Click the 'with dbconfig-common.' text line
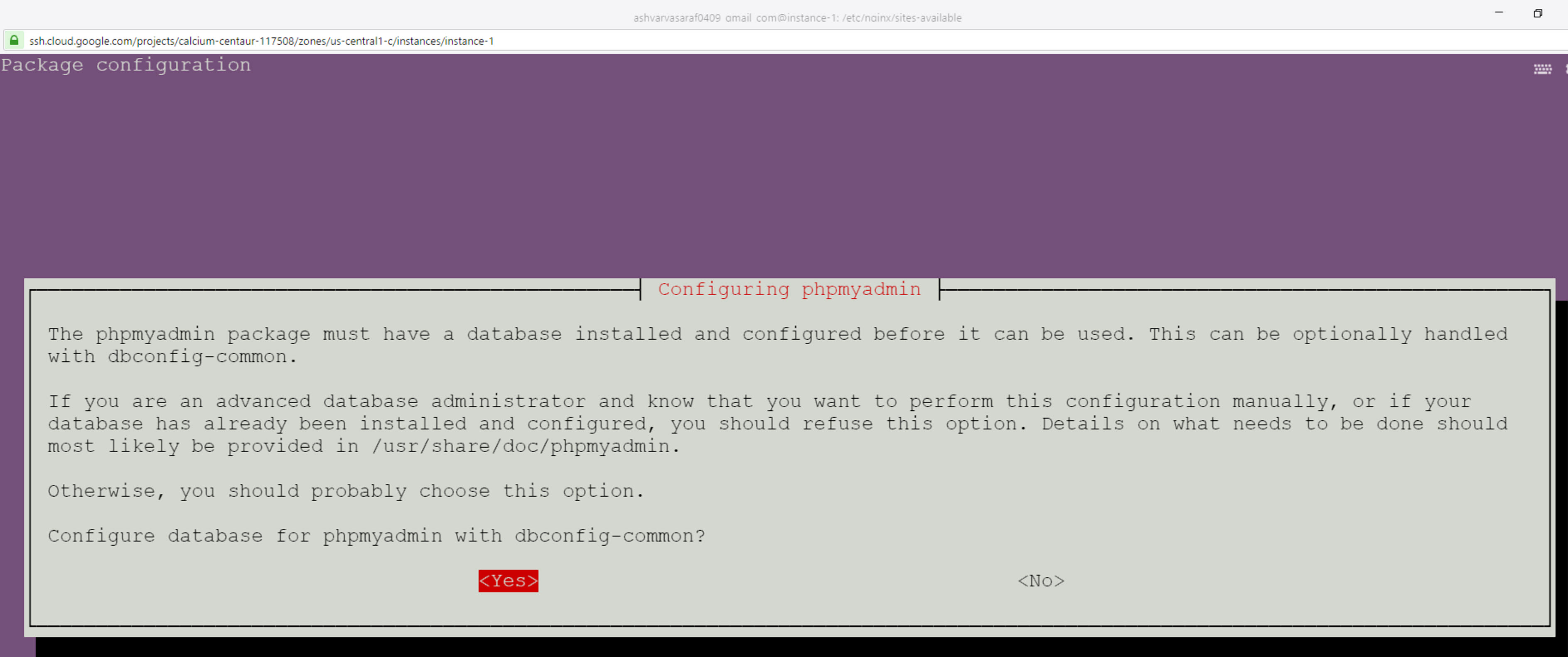 pyautogui.click(x=173, y=356)
